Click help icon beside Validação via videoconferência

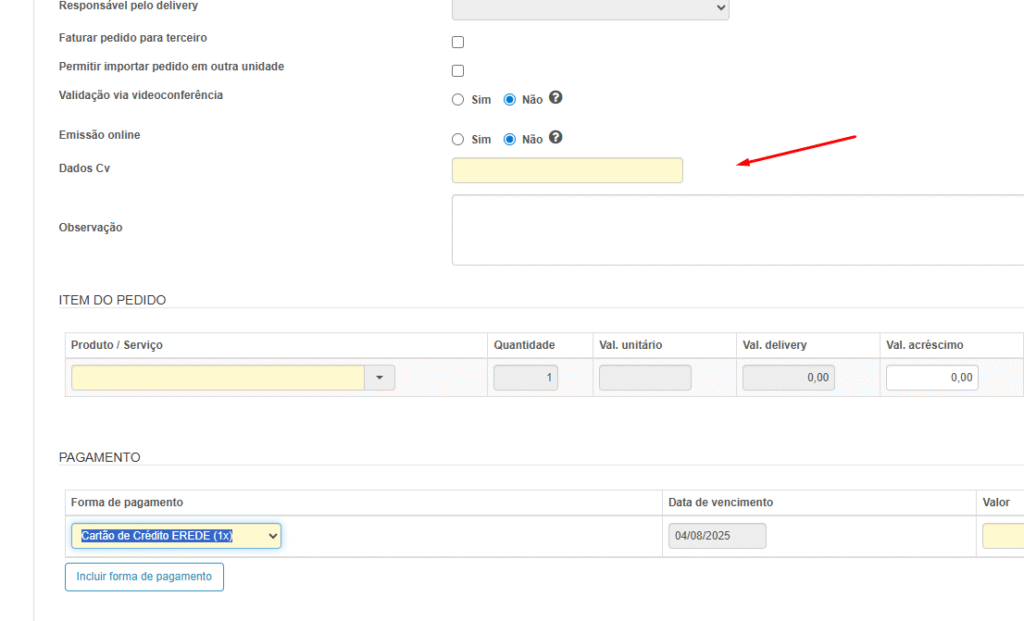pyautogui.click(x=556, y=98)
